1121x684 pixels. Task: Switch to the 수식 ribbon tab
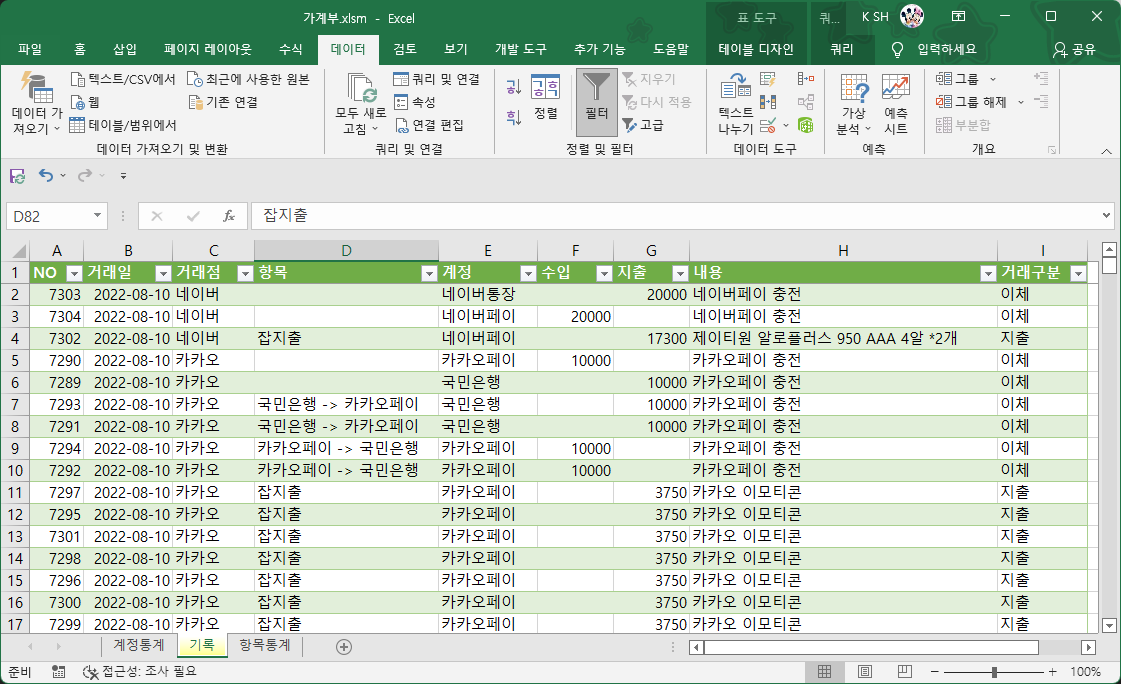point(291,49)
